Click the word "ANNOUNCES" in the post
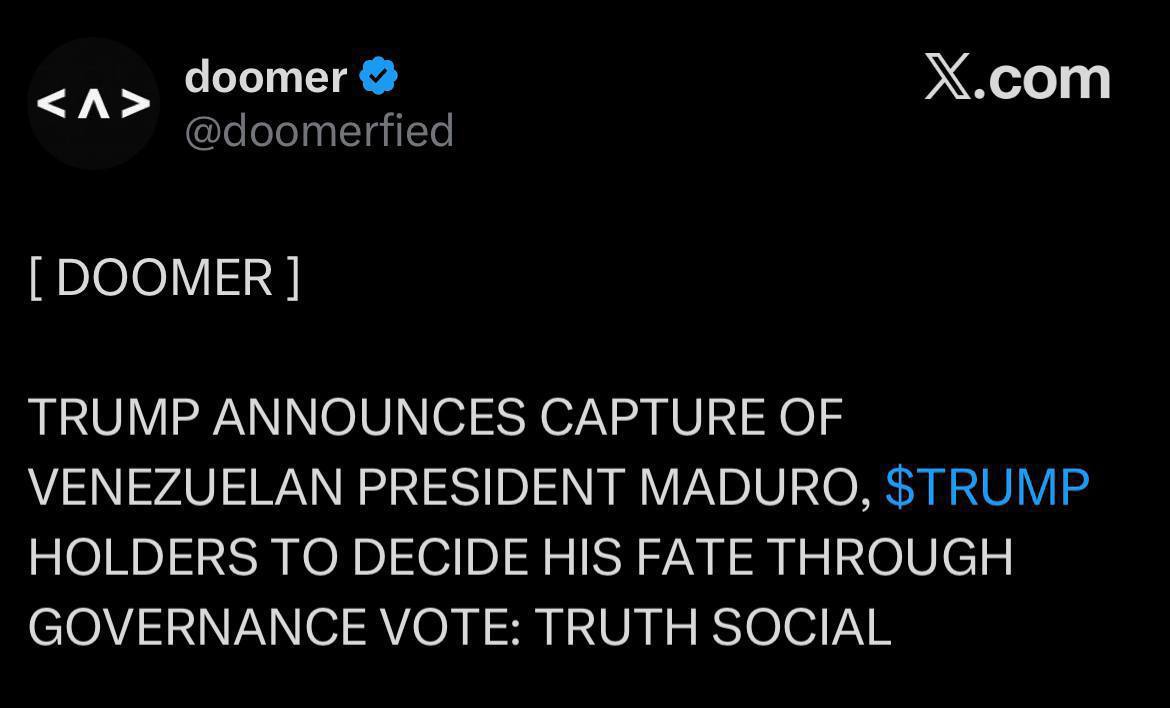Screen dimensions: 1170x708 point(369,417)
